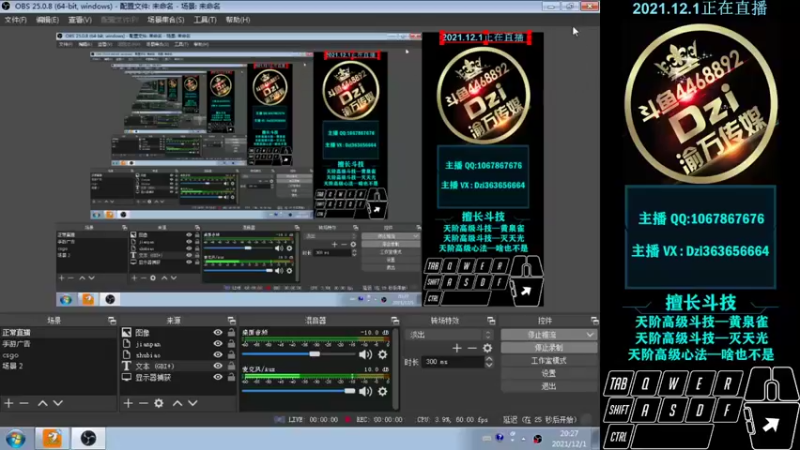
Task: Click 停止录制 button
Action: point(548,347)
